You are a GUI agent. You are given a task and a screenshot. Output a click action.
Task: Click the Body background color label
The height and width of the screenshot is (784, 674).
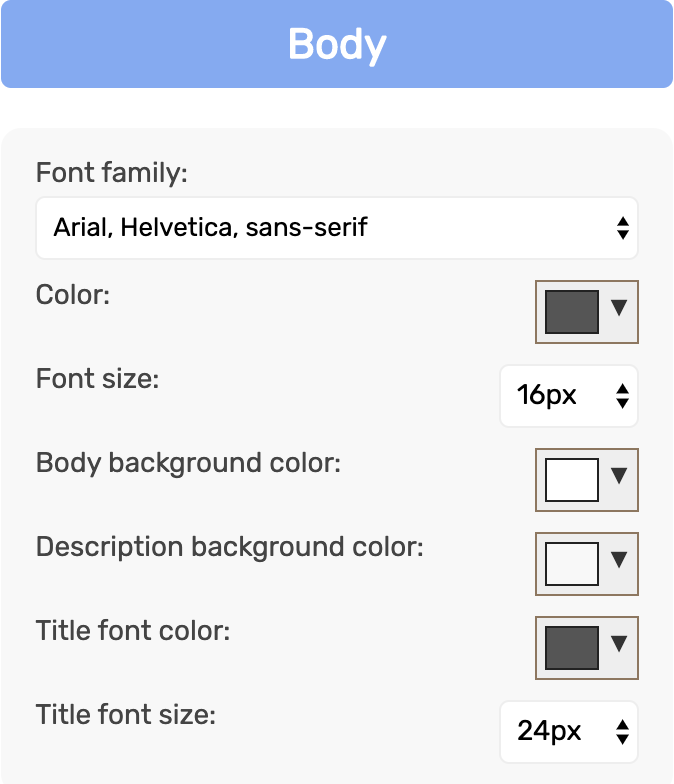188,463
